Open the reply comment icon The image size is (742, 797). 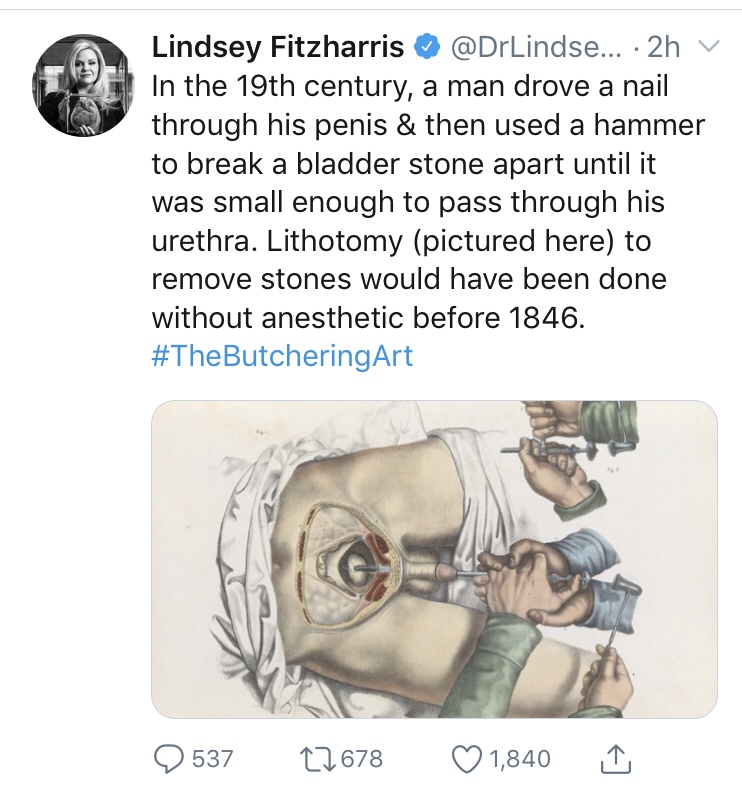coord(168,759)
